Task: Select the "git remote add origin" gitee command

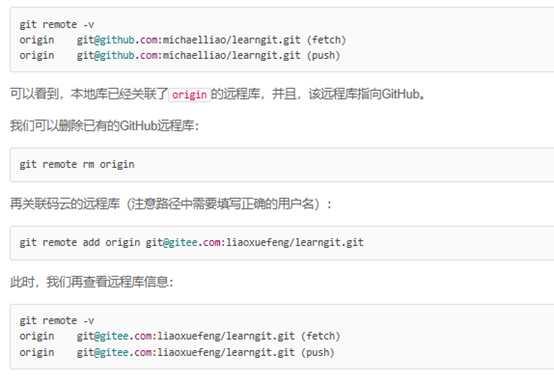Action: tap(191, 242)
